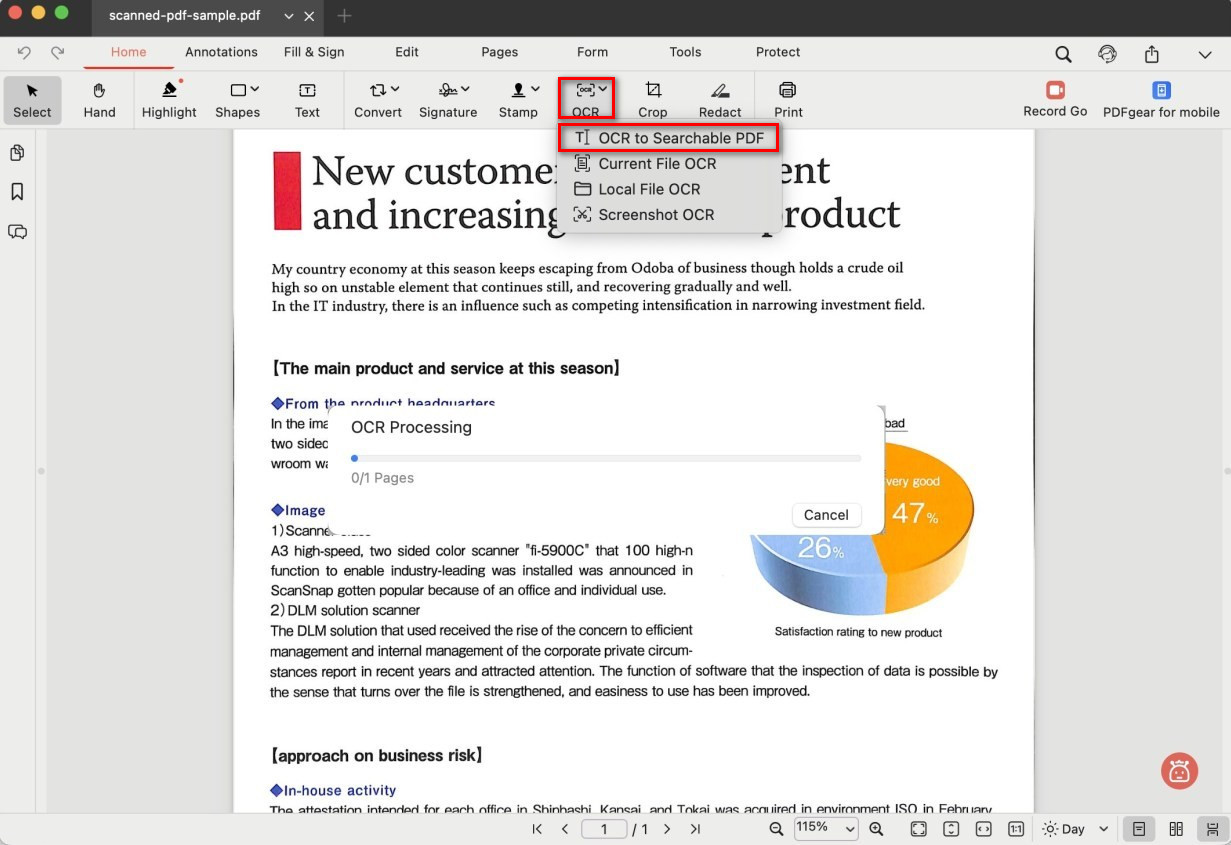The width and height of the screenshot is (1231, 845).
Task: Click the Record Go icon
Action: [1054, 91]
